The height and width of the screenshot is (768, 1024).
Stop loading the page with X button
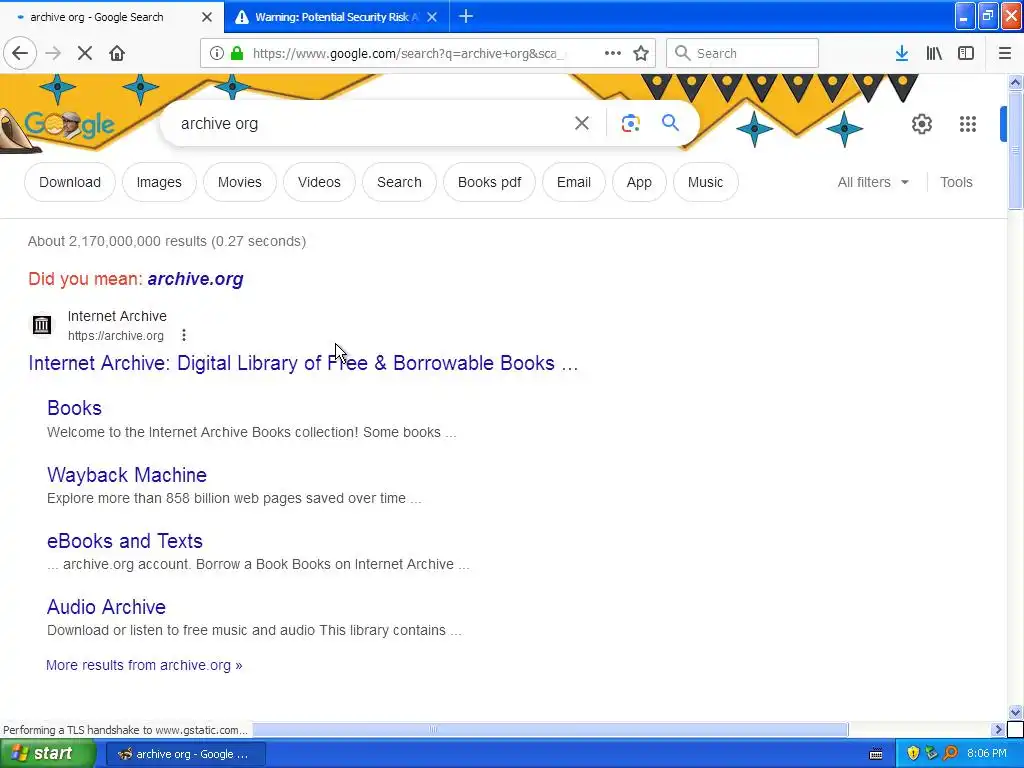84,53
